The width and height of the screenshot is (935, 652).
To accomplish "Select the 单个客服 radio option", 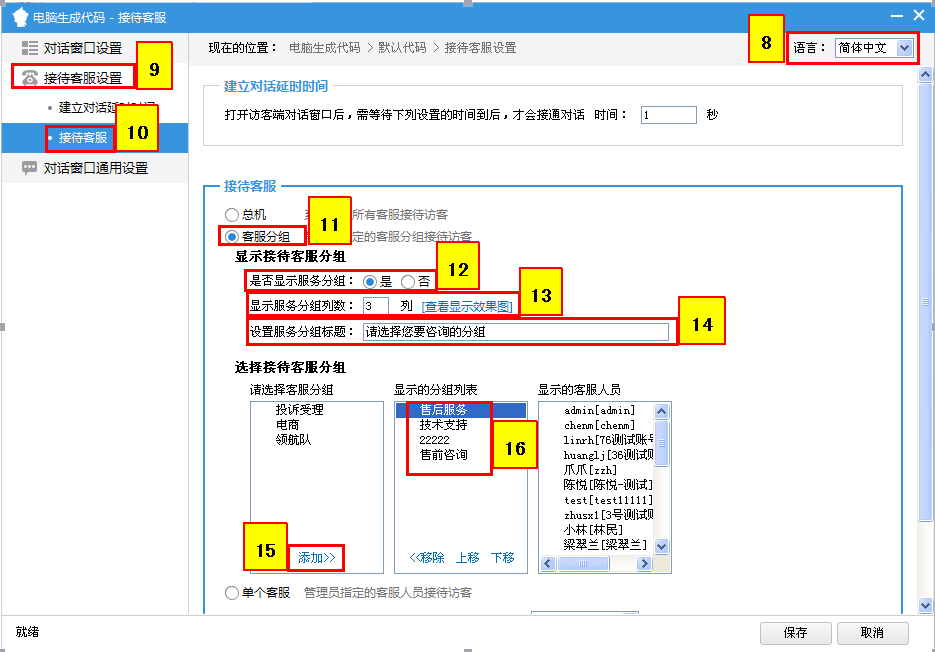I will coord(233,592).
